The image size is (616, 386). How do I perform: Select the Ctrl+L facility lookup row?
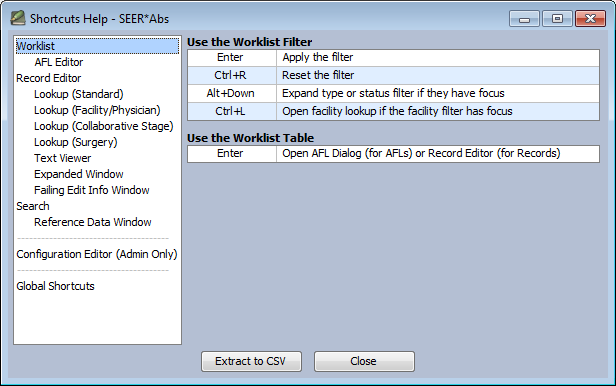tap(393, 112)
